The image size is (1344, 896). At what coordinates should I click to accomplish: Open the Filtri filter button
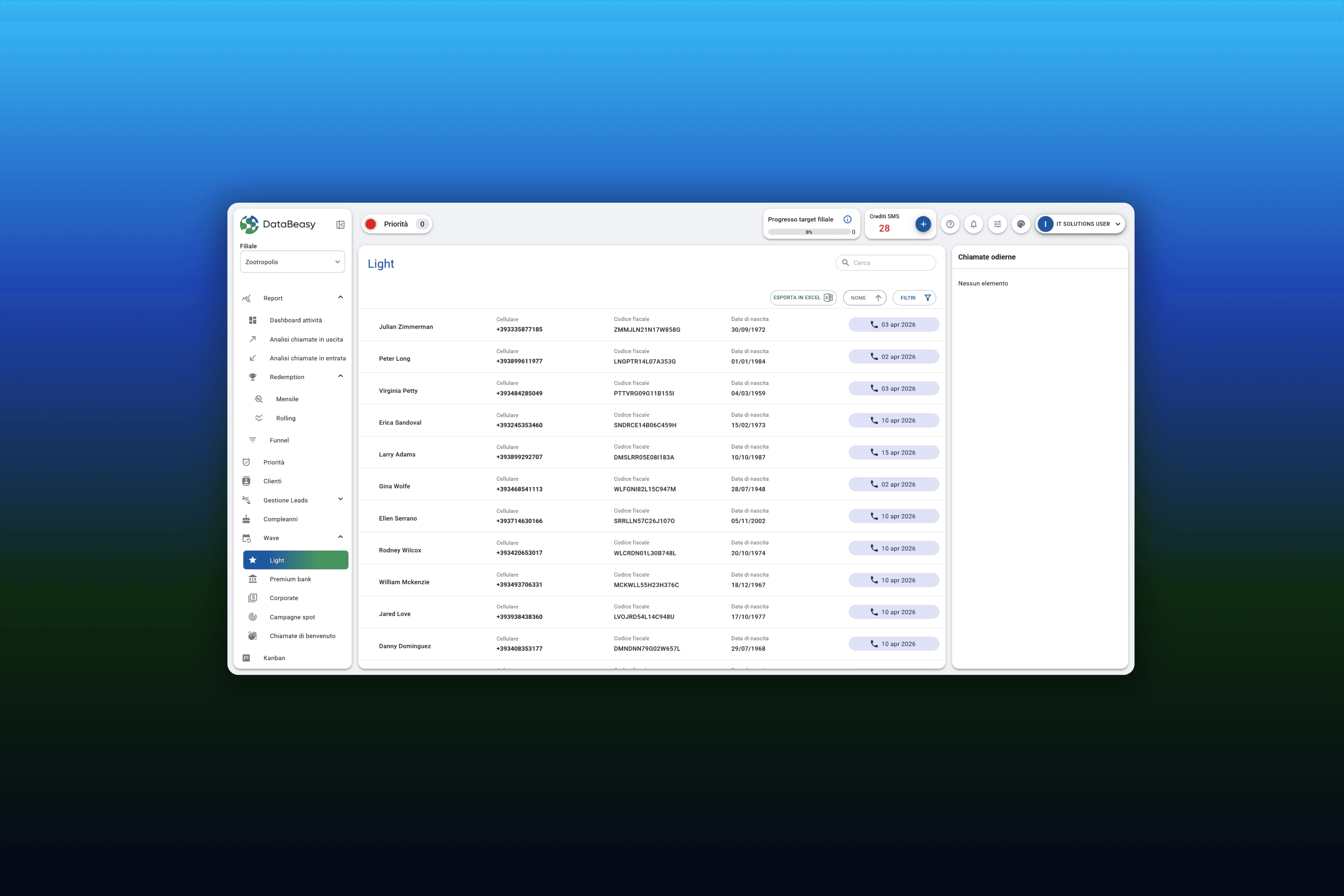click(914, 298)
